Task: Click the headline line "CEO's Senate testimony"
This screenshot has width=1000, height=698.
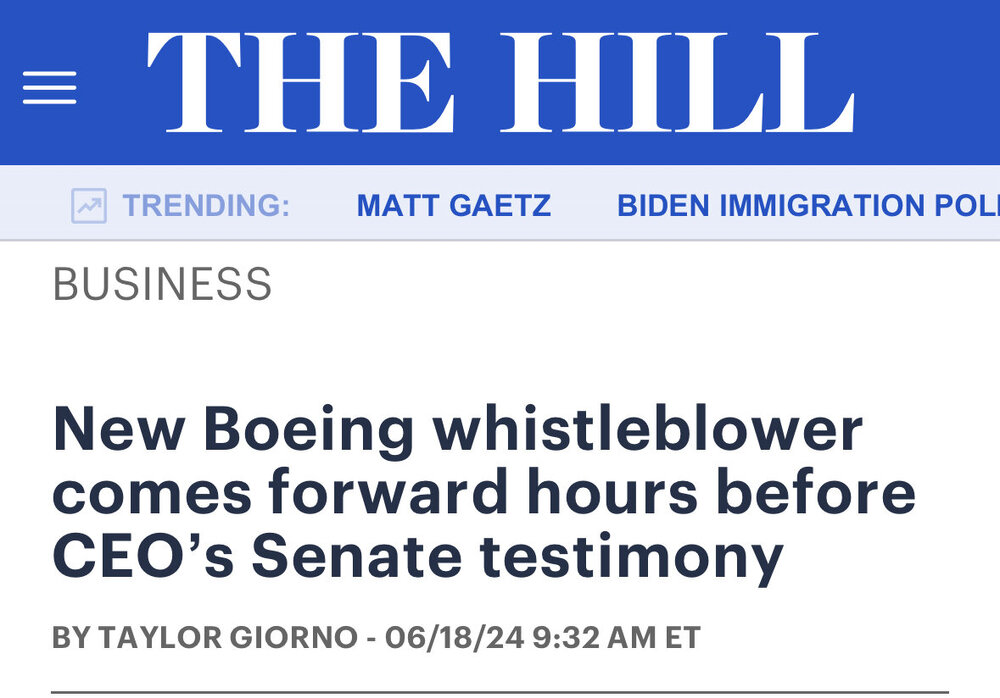Action: (417, 557)
